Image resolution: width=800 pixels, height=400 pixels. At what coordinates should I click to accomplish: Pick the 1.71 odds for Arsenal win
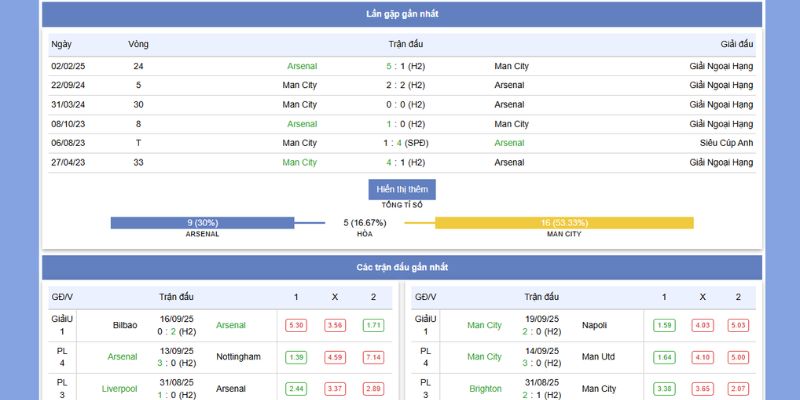pos(374,325)
